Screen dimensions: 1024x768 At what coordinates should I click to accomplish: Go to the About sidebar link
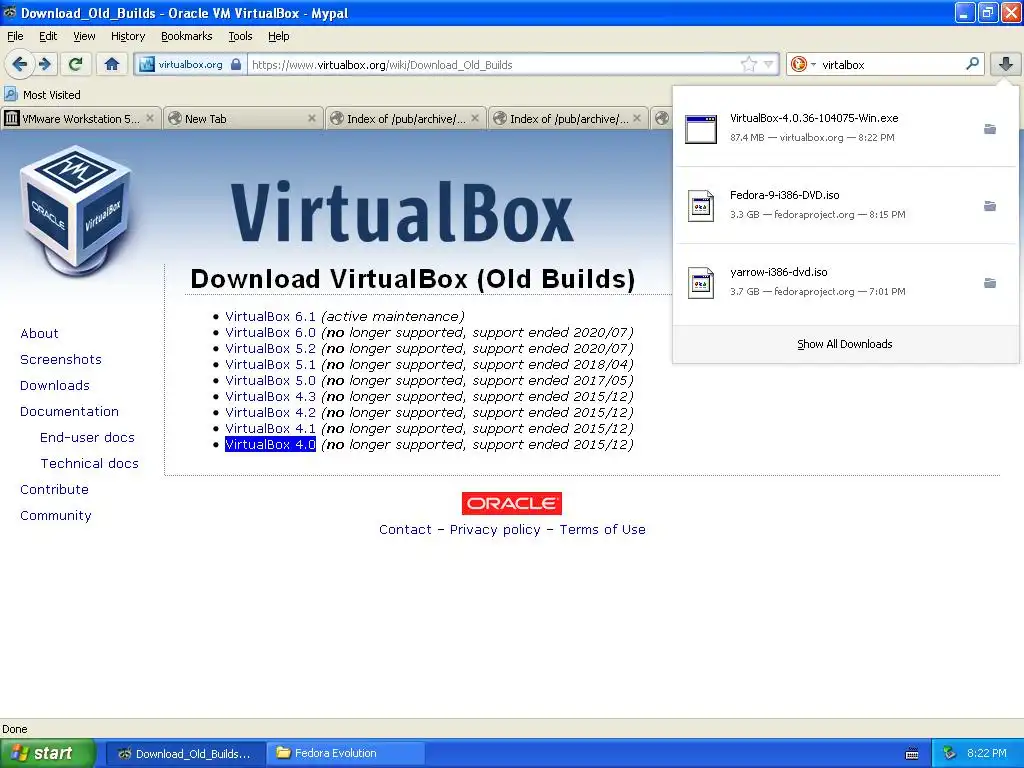(x=39, y=334)
